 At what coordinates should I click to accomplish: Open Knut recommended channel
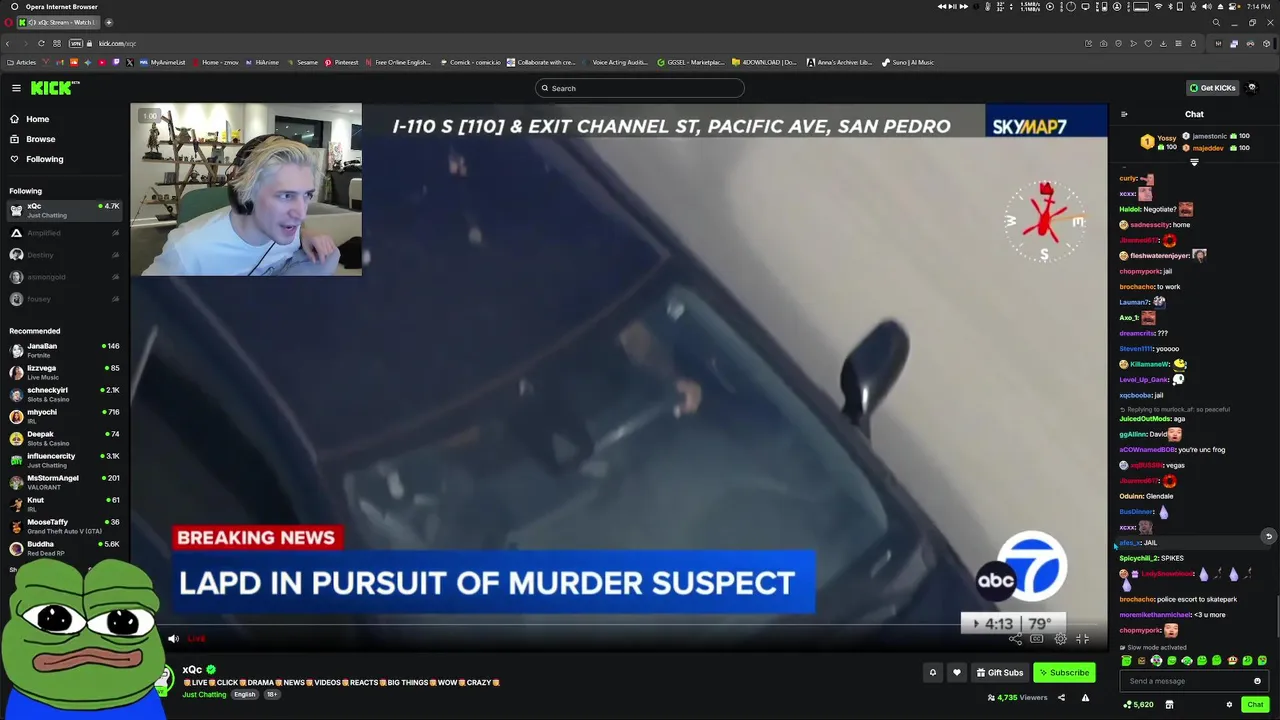[x=64, y=504]
